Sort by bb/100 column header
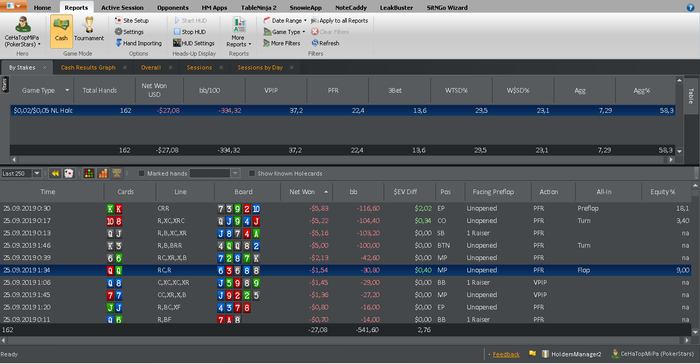Screen dimensions: 700x364 tap(214, 90)
